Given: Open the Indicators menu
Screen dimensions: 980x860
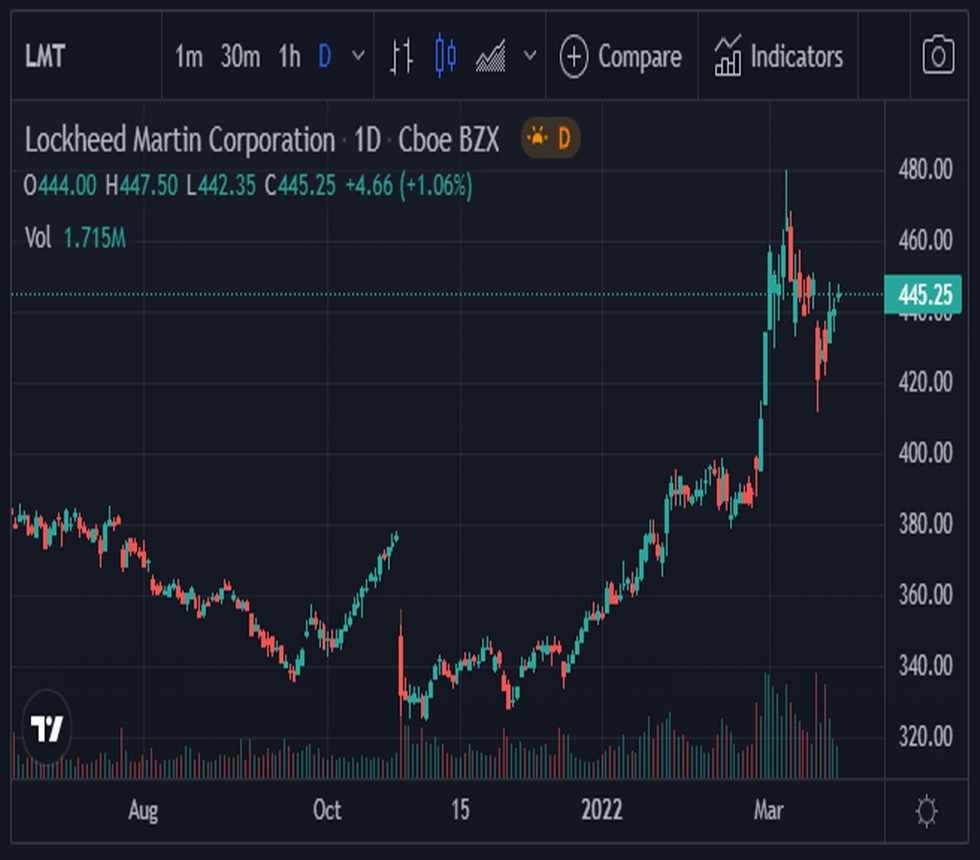Looking at the screenshot, I should (779, 56).
